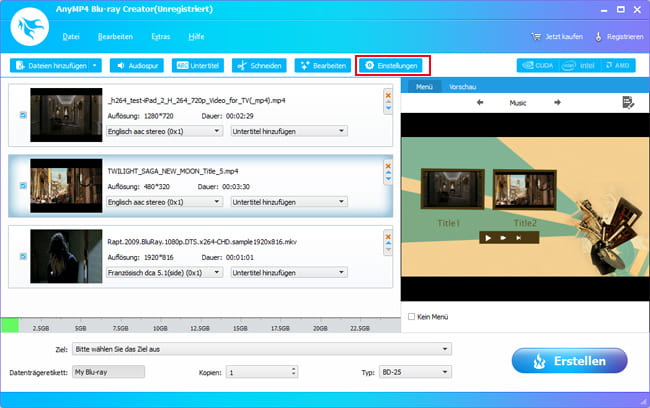Open the Typ BD-25 dropdown
The image size is (650, 408).
click(x=415, y=372)
